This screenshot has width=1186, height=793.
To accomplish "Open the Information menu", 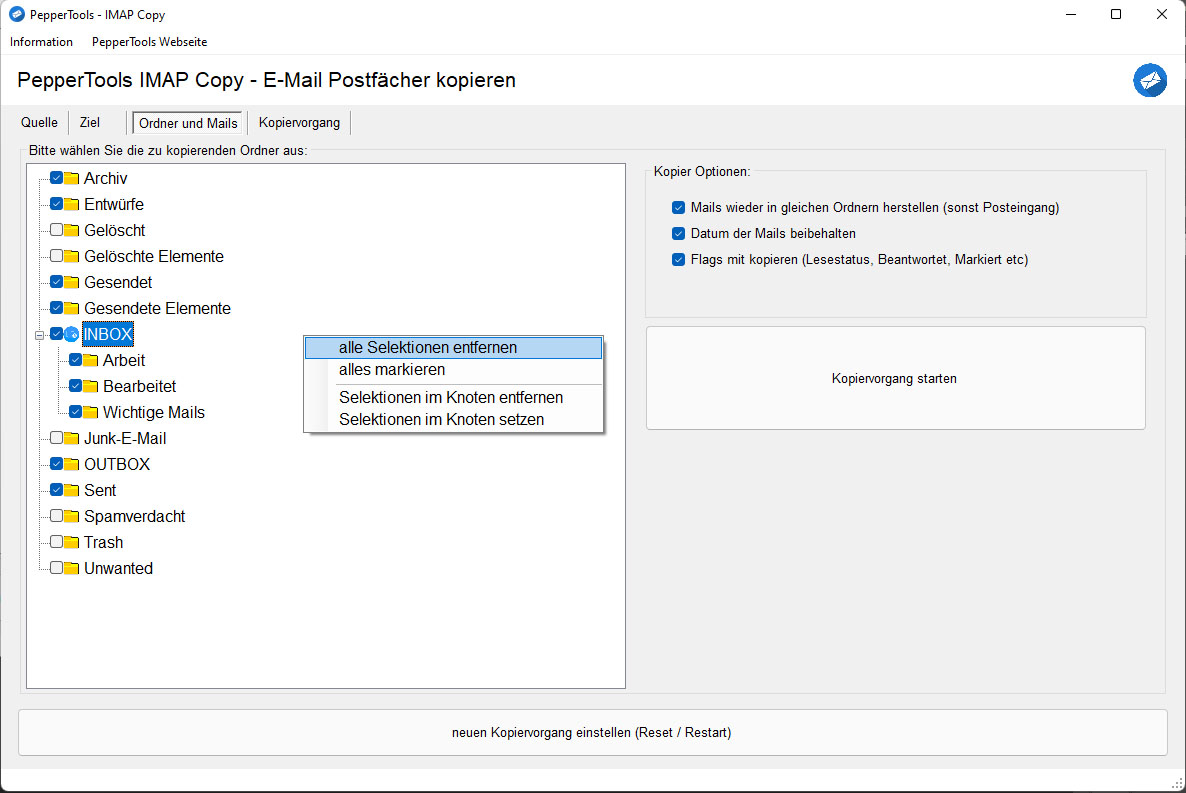I will [x=41, y=42].
